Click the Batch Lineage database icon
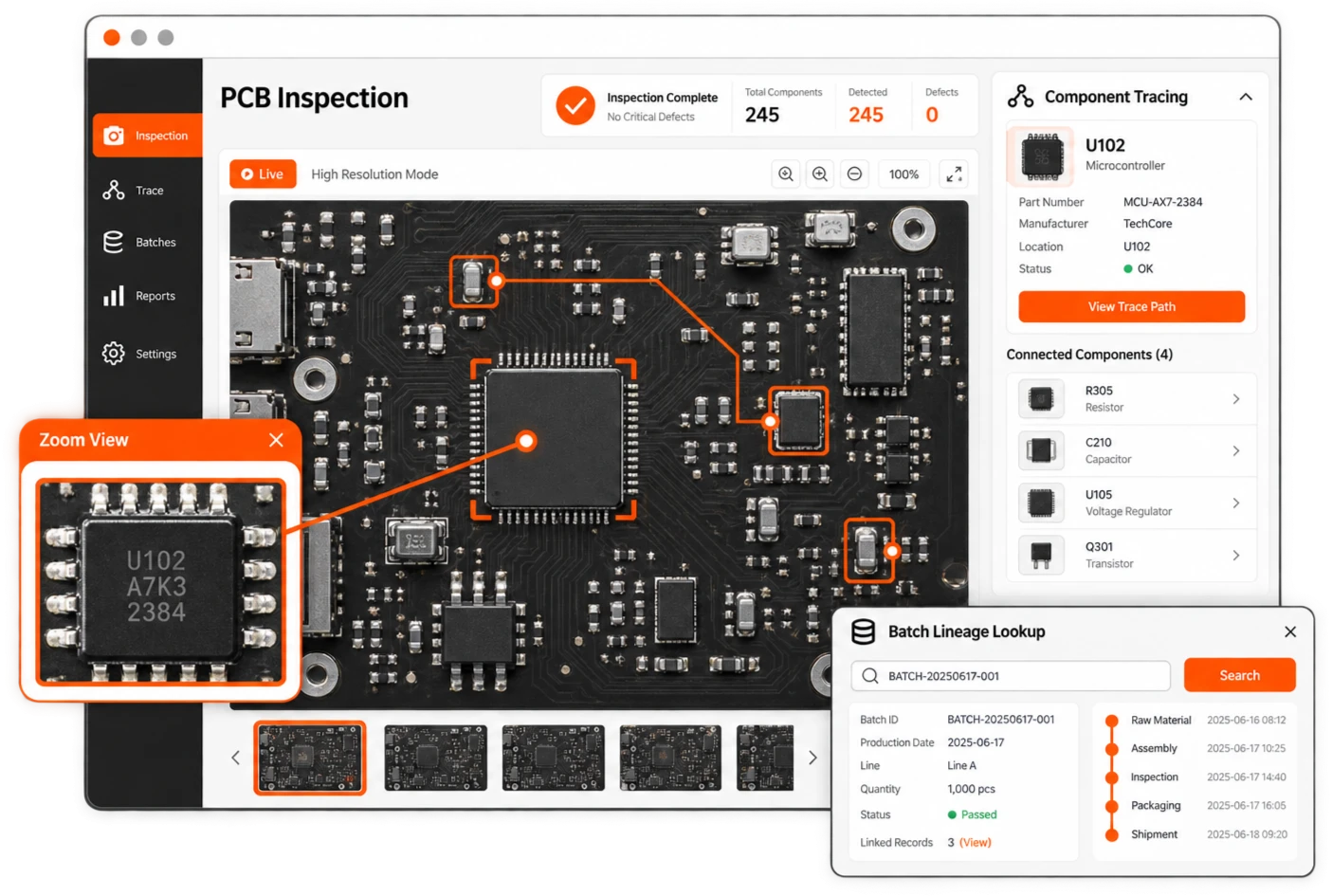 pos(863,631)
